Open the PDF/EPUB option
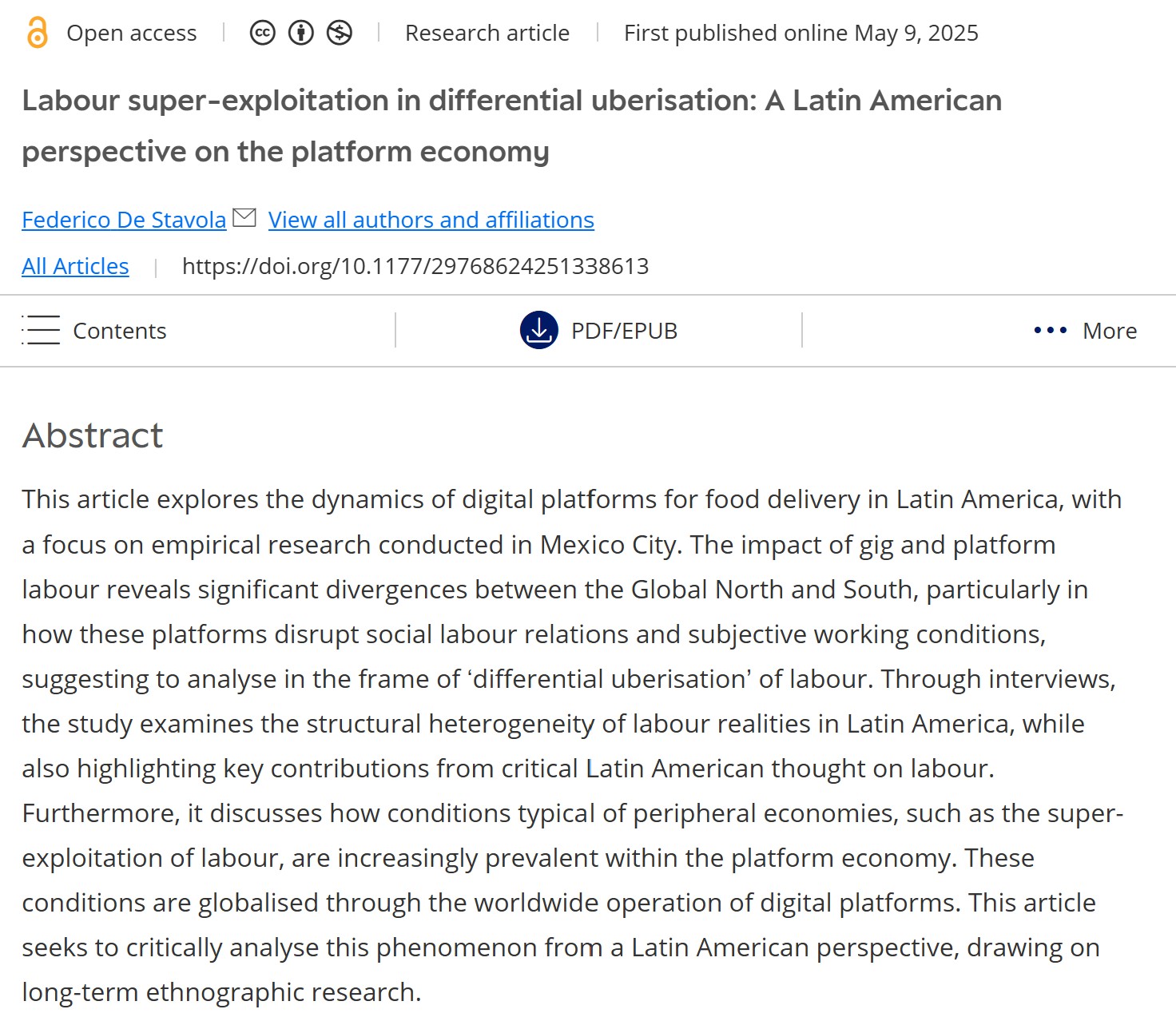The width and height of the screenshot is (1176, 1029). click(624, 331)
